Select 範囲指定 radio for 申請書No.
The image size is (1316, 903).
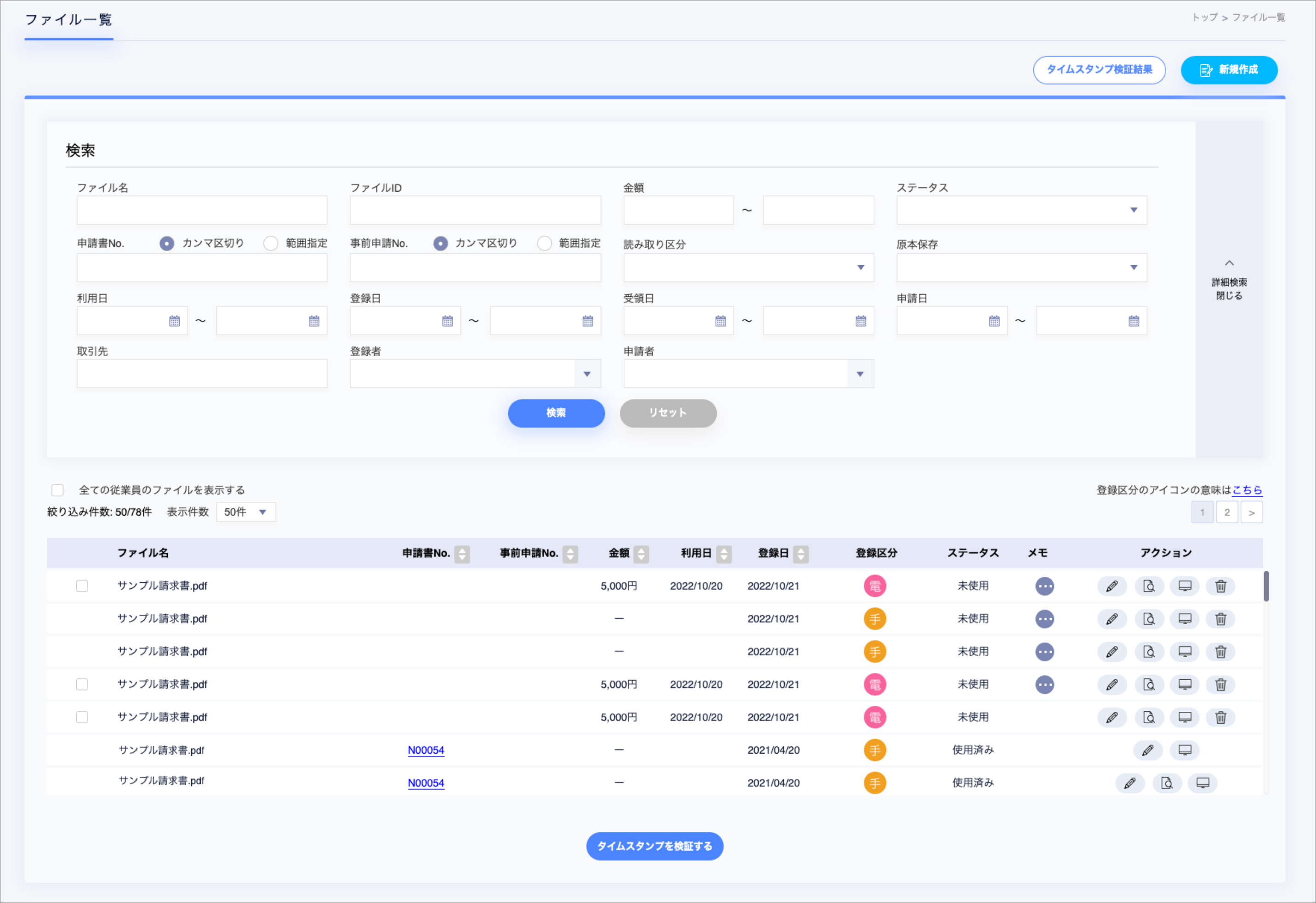pyautogui.click(x=271, y=244)
